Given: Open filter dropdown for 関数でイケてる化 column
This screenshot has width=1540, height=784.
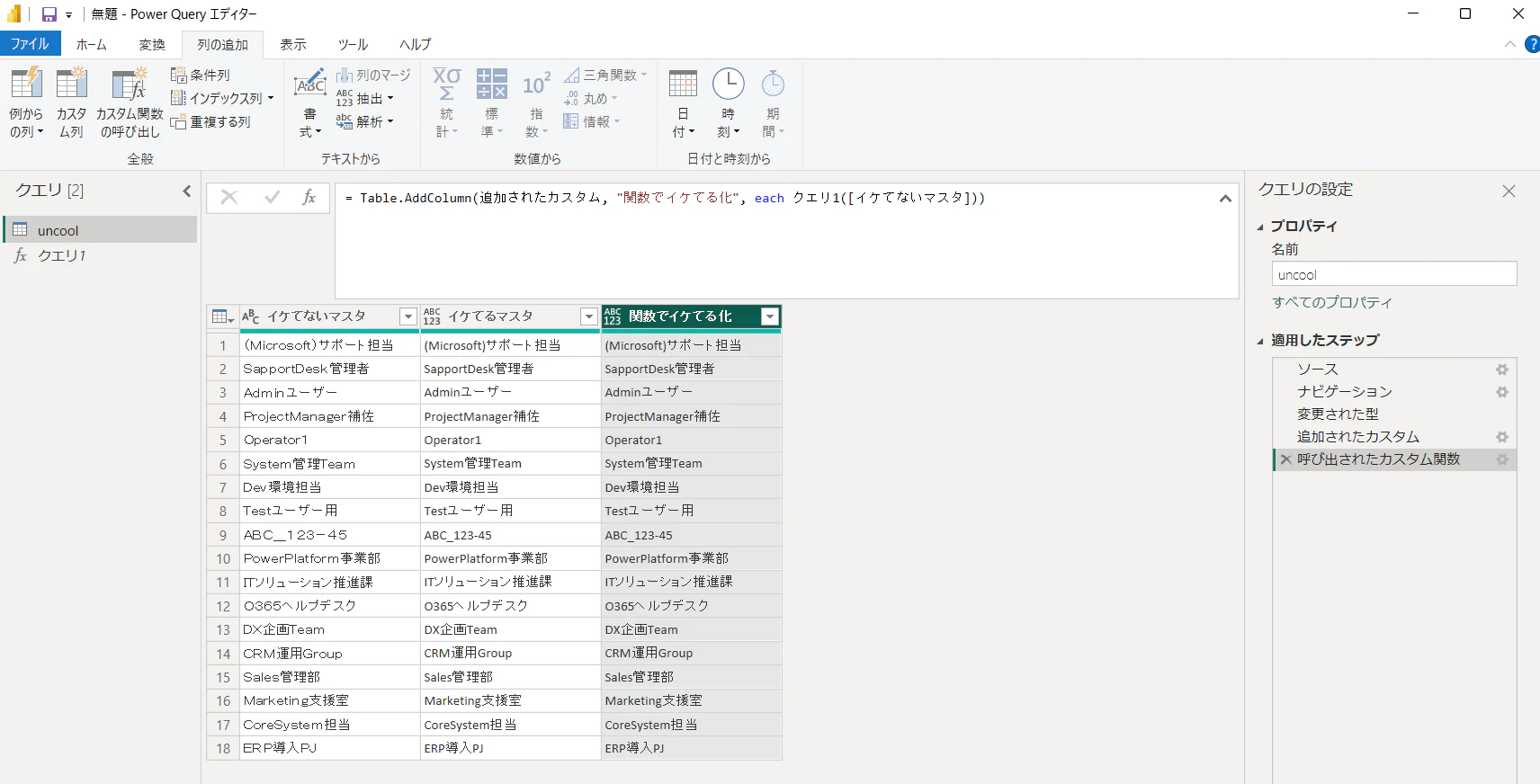Looking at the screenshot, I should coord(769,316).
